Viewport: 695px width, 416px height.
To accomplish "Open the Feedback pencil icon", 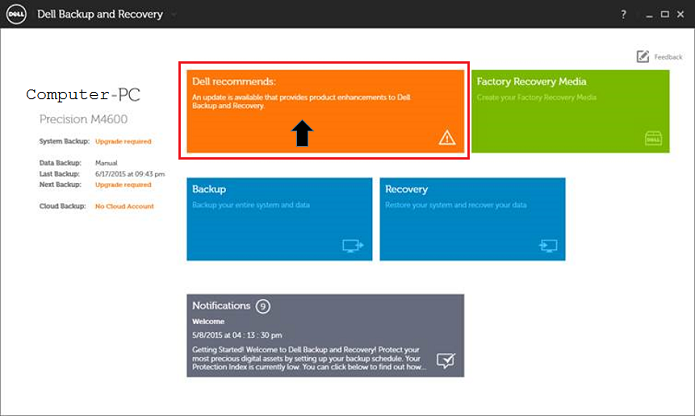I will (x=643, y=57).
